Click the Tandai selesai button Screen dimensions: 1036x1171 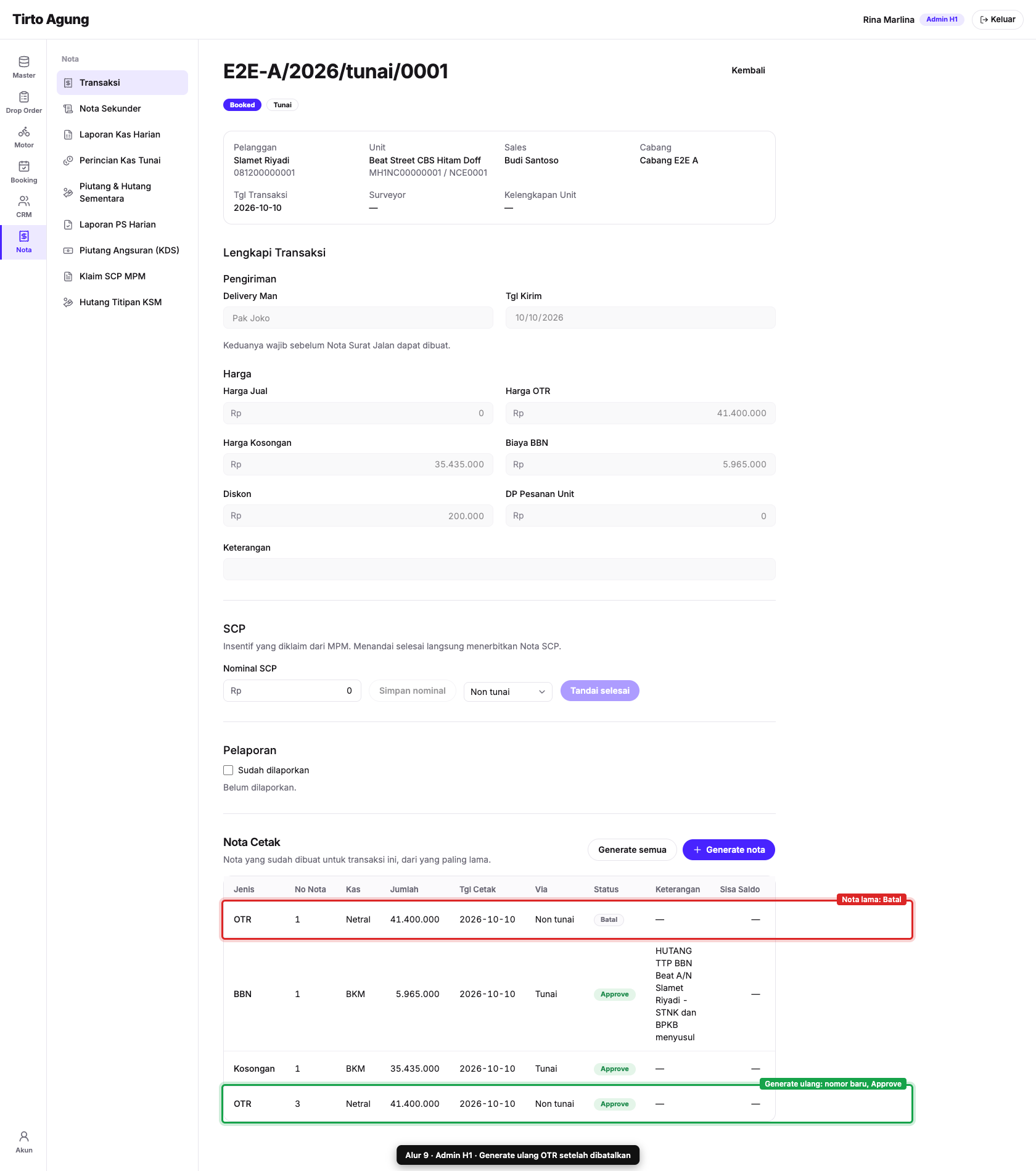click(599, 691)
